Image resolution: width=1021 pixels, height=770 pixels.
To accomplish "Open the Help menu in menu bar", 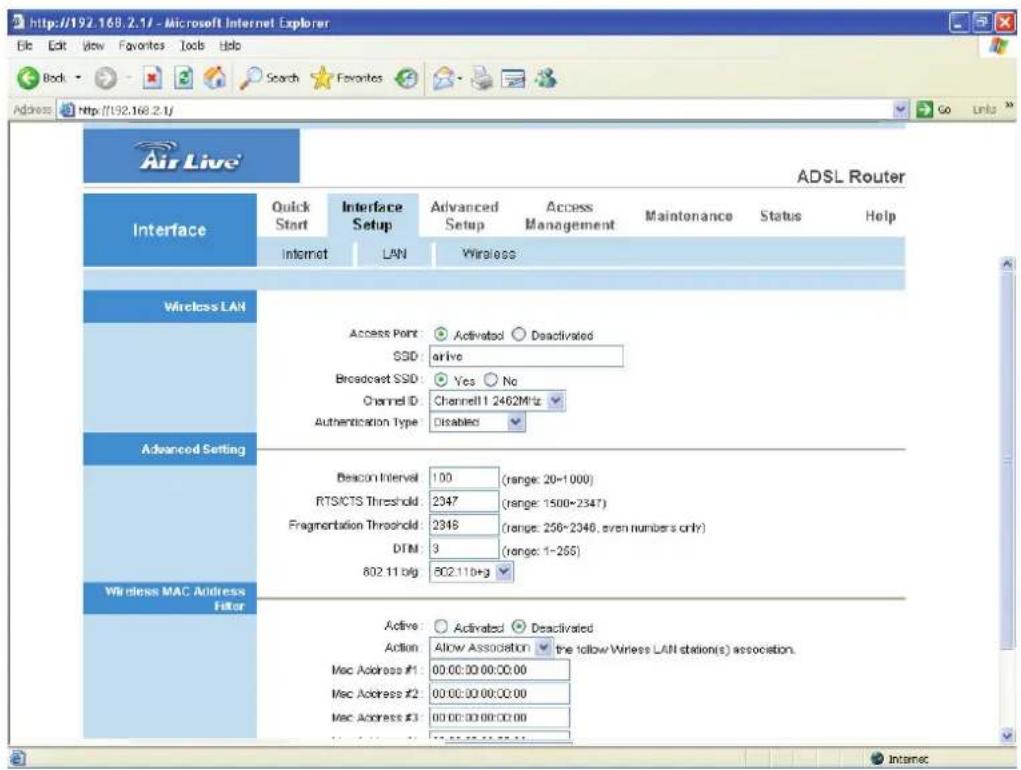I will pyautogui.click(x=230, y=46).
